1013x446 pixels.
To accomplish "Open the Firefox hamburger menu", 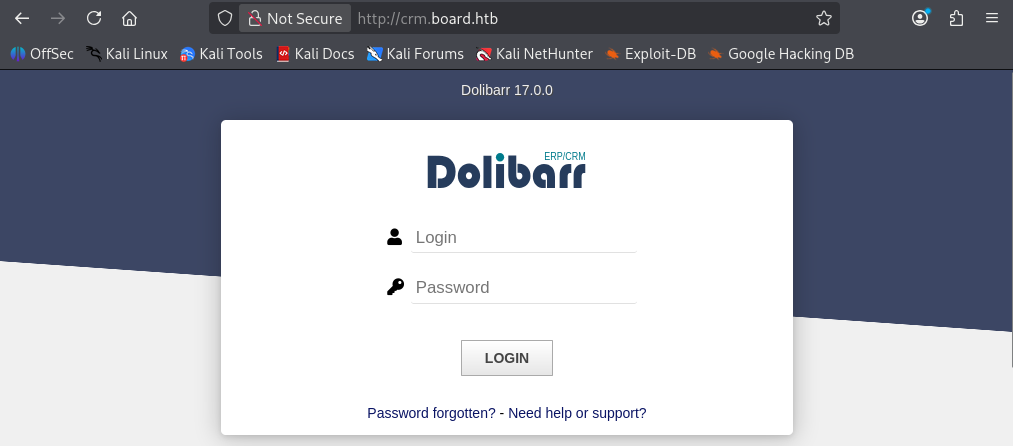I will 992,18.
